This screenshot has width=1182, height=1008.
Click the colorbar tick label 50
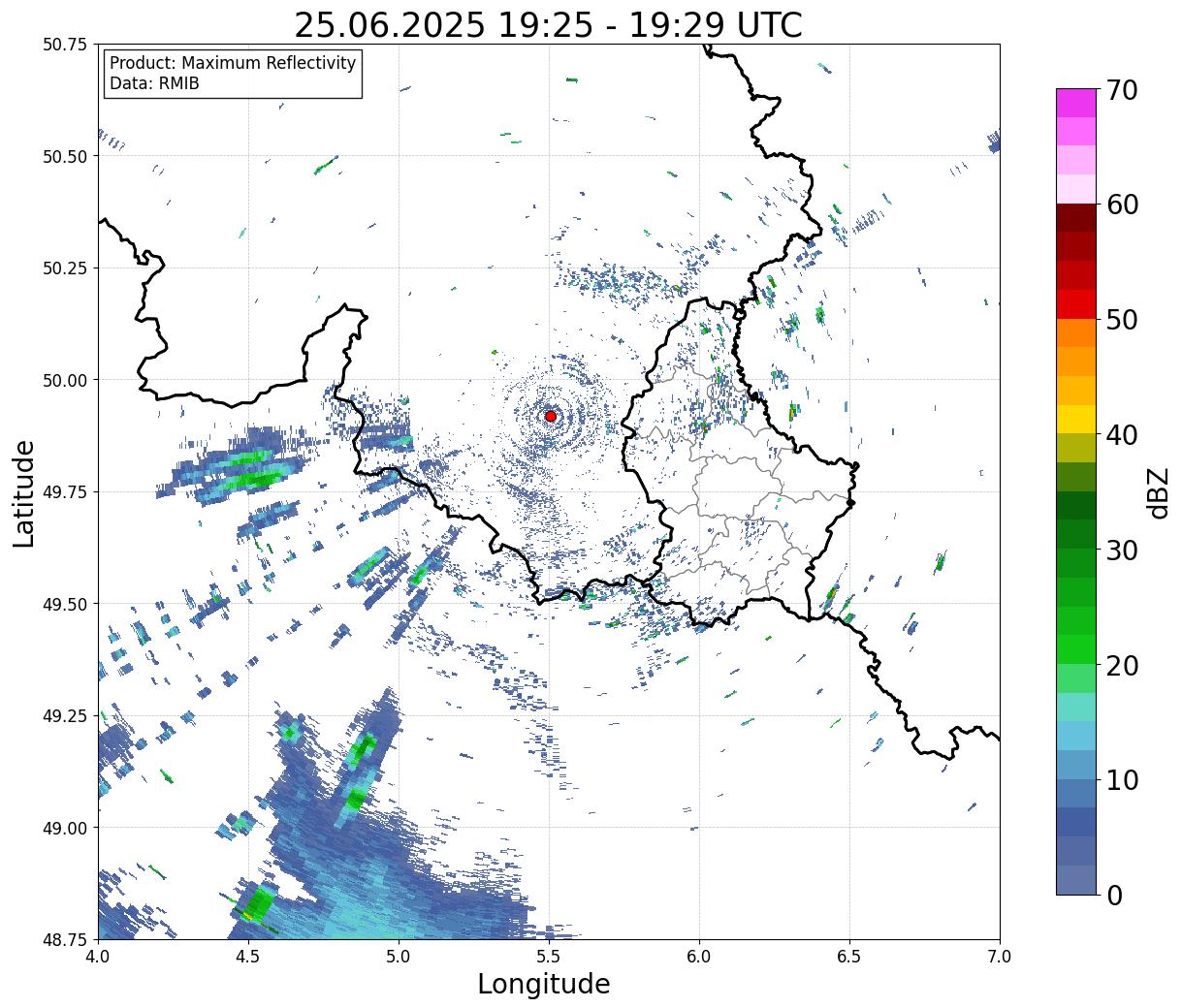1122,320
